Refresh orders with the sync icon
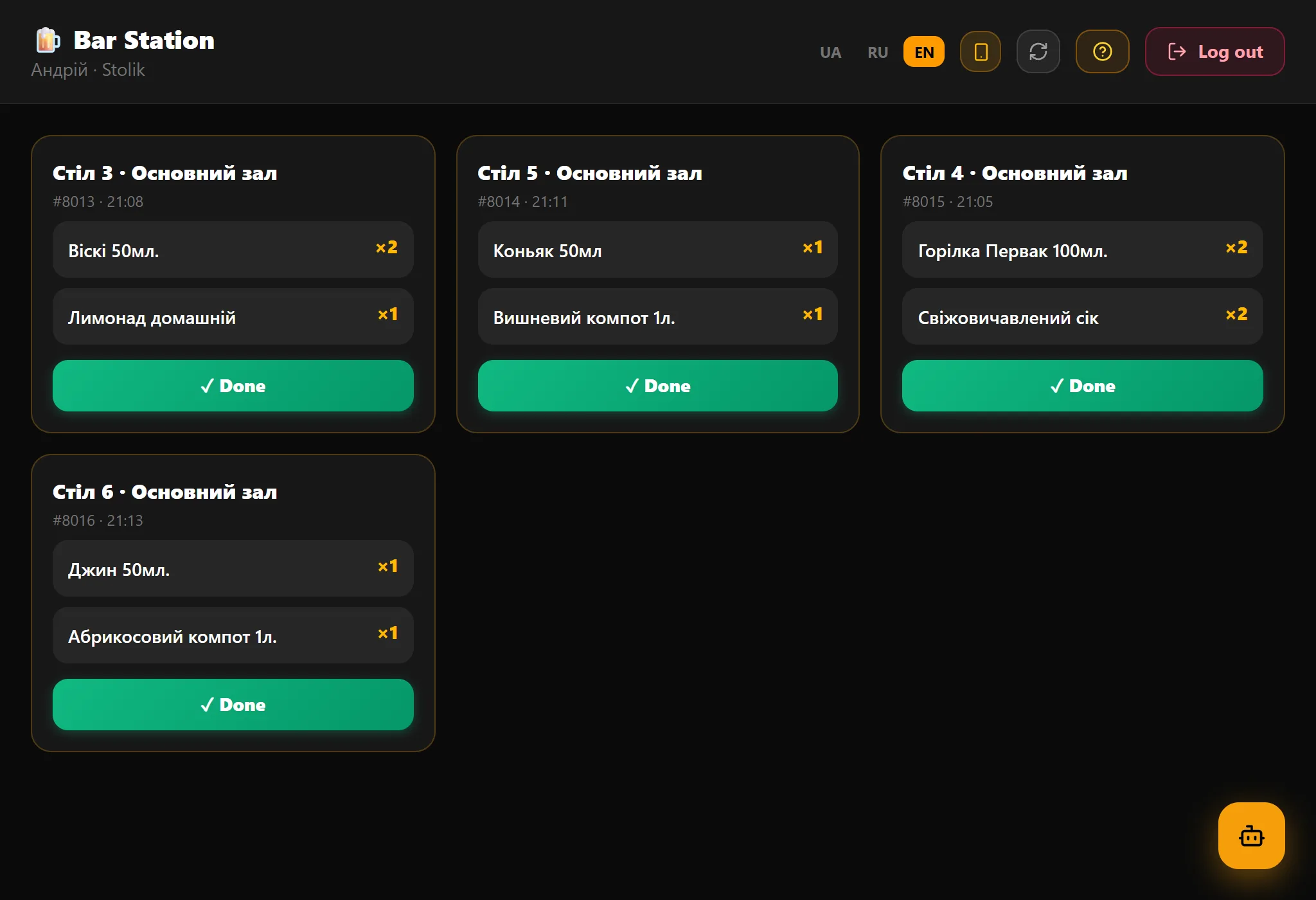Viewport: 1316px width, 900px height. click(x=1038, y=51)
